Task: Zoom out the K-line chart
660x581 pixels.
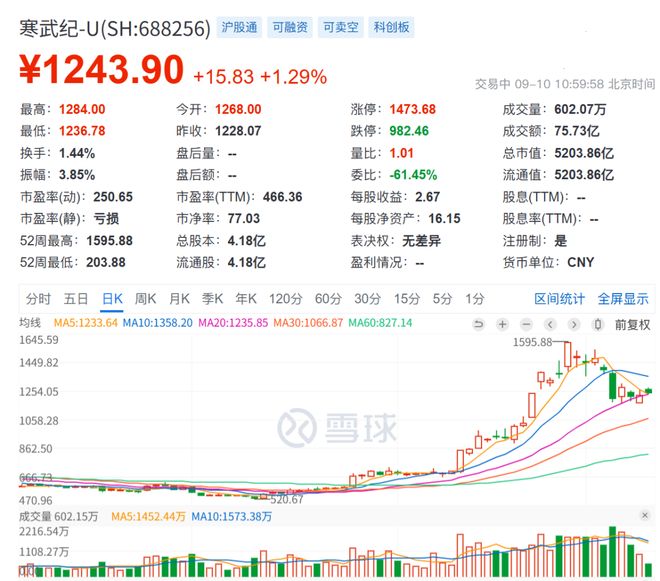Action: point(526,324)
